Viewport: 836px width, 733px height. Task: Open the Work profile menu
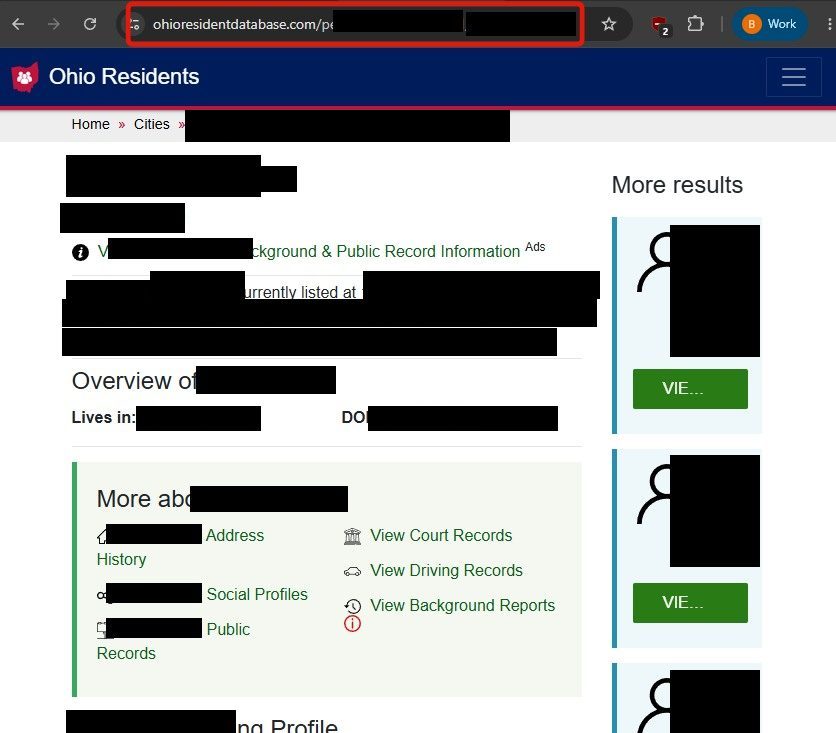tap(770, 24)
